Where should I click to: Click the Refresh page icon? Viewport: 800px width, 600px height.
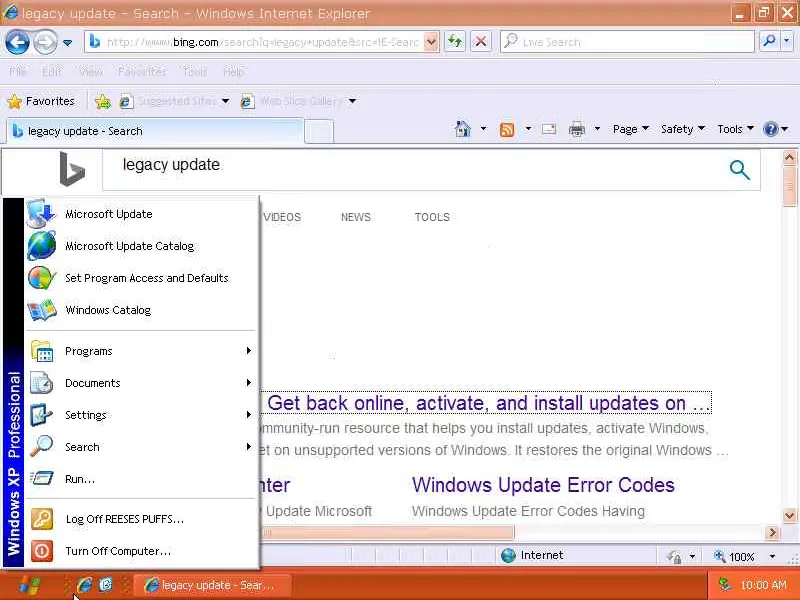click(x=455, y=42)
